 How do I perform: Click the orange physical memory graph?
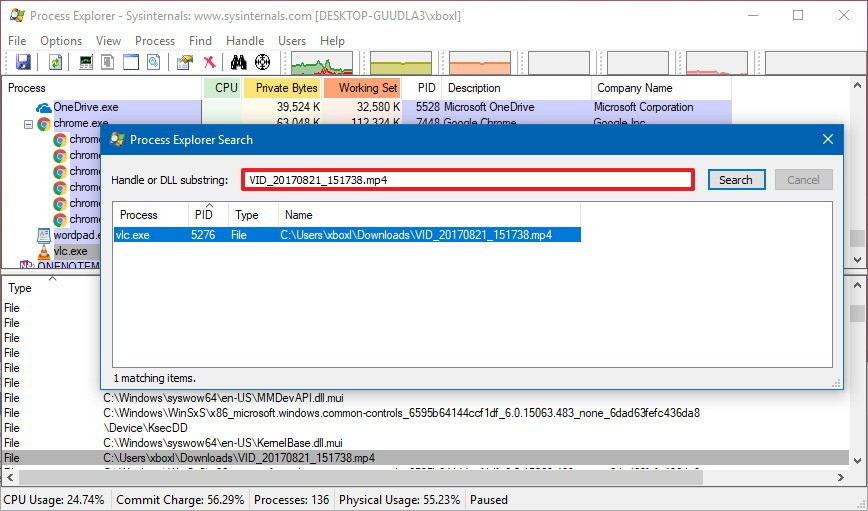click(480, 63)
